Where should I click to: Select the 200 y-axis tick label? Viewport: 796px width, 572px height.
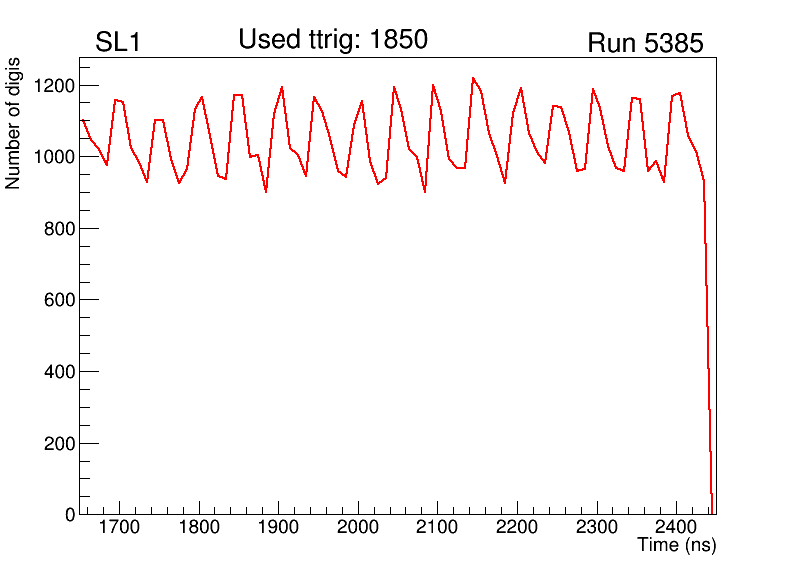coord(62,443)
